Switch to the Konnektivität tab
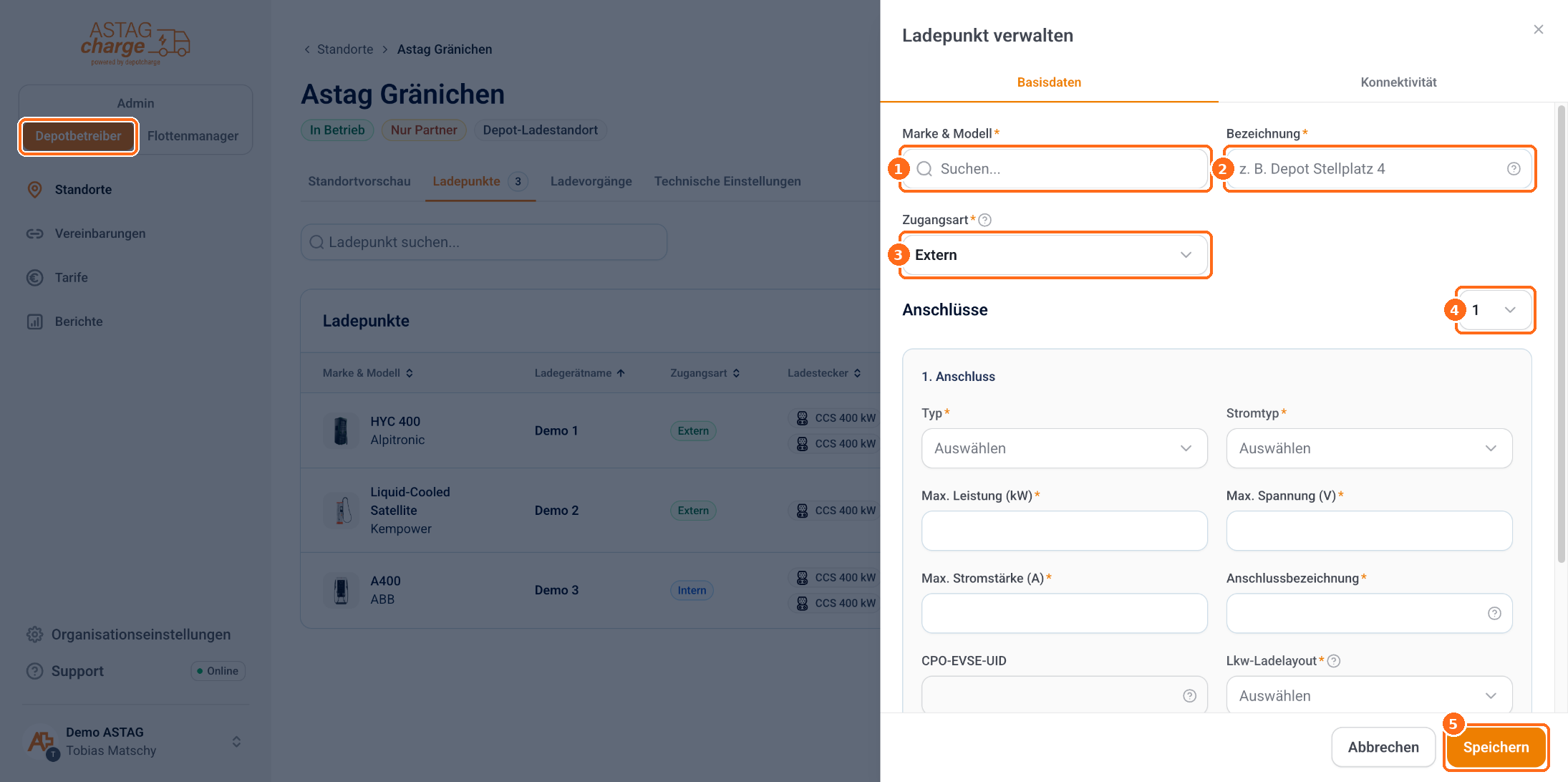This screenshot has width=1568, height=782. 1398,82
